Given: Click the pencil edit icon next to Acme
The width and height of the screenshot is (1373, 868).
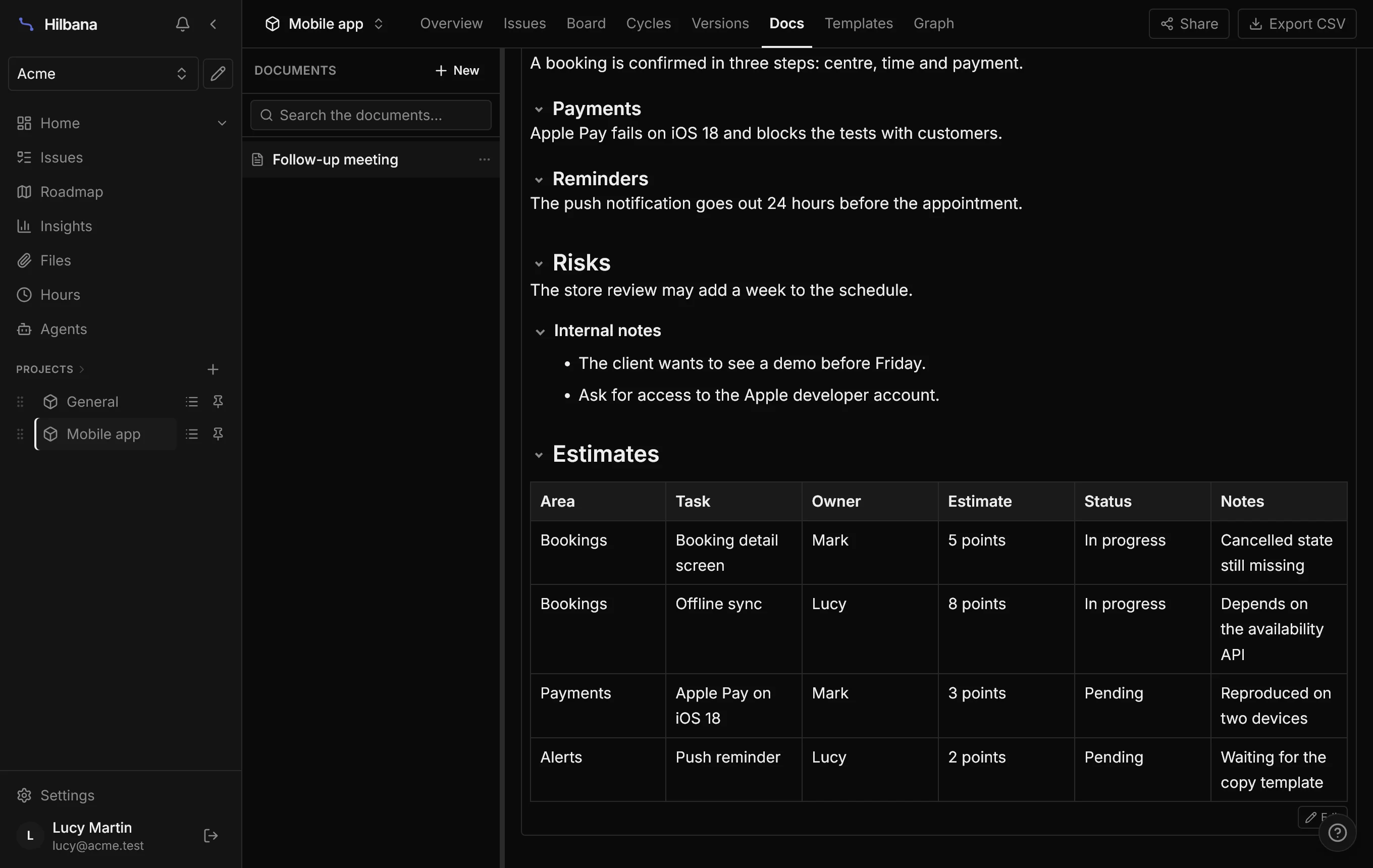Looking at the screenshot, I should pos(218,74).
